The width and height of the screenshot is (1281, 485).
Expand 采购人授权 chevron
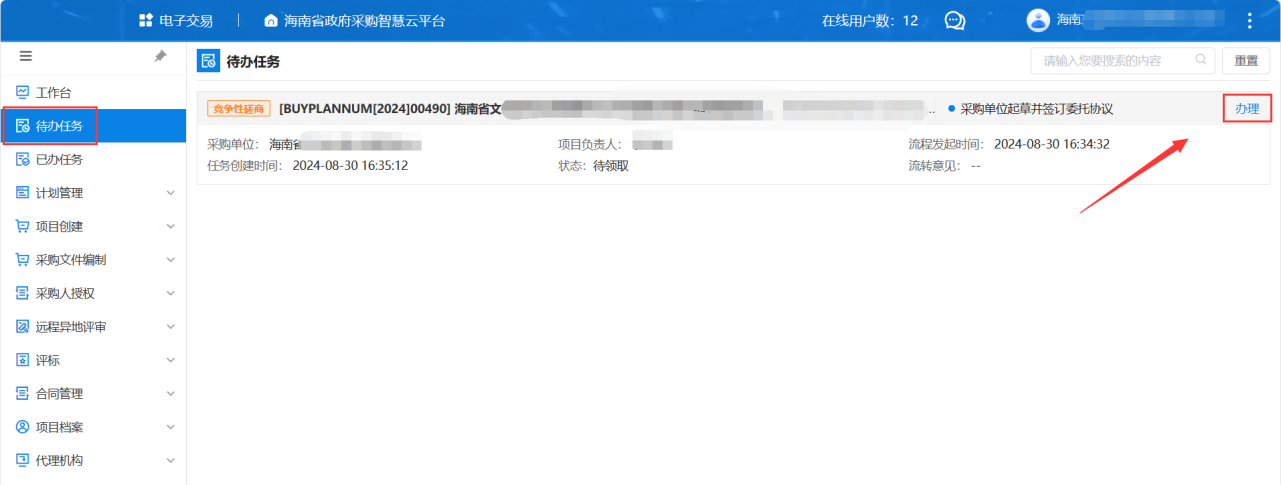pyautogui.click(x=170, y=294)
